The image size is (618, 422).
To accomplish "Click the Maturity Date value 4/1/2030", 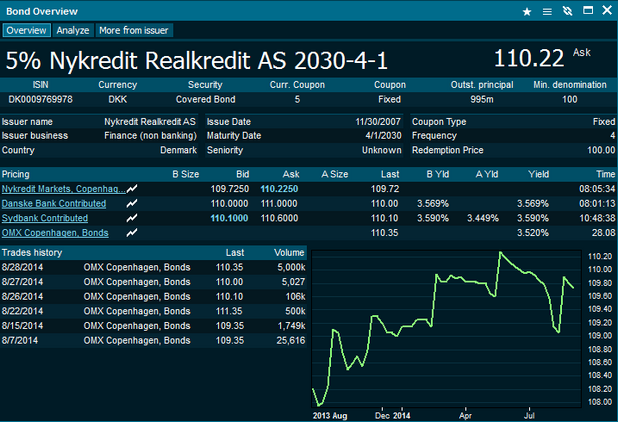I will tap(383, 136).
